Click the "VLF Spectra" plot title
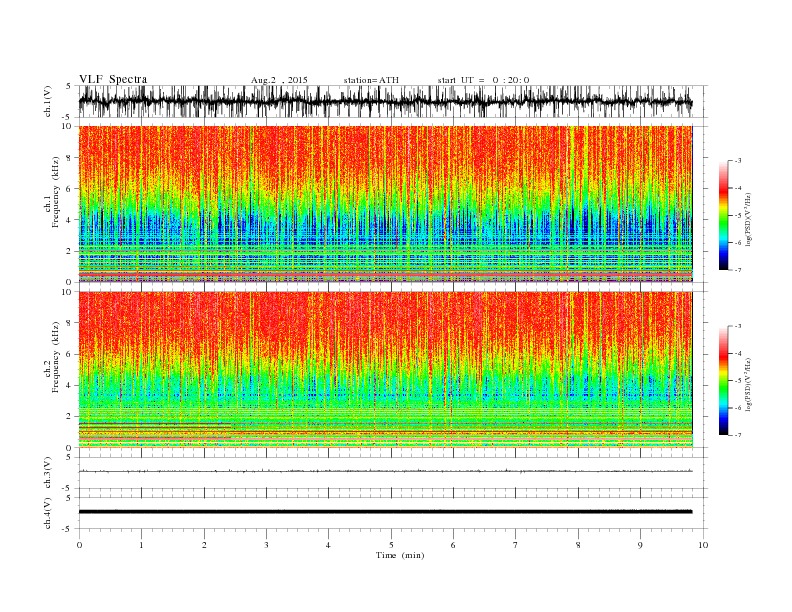Image resolution: width=792 pixels, height=612 pixels. [x=113, y=79]
